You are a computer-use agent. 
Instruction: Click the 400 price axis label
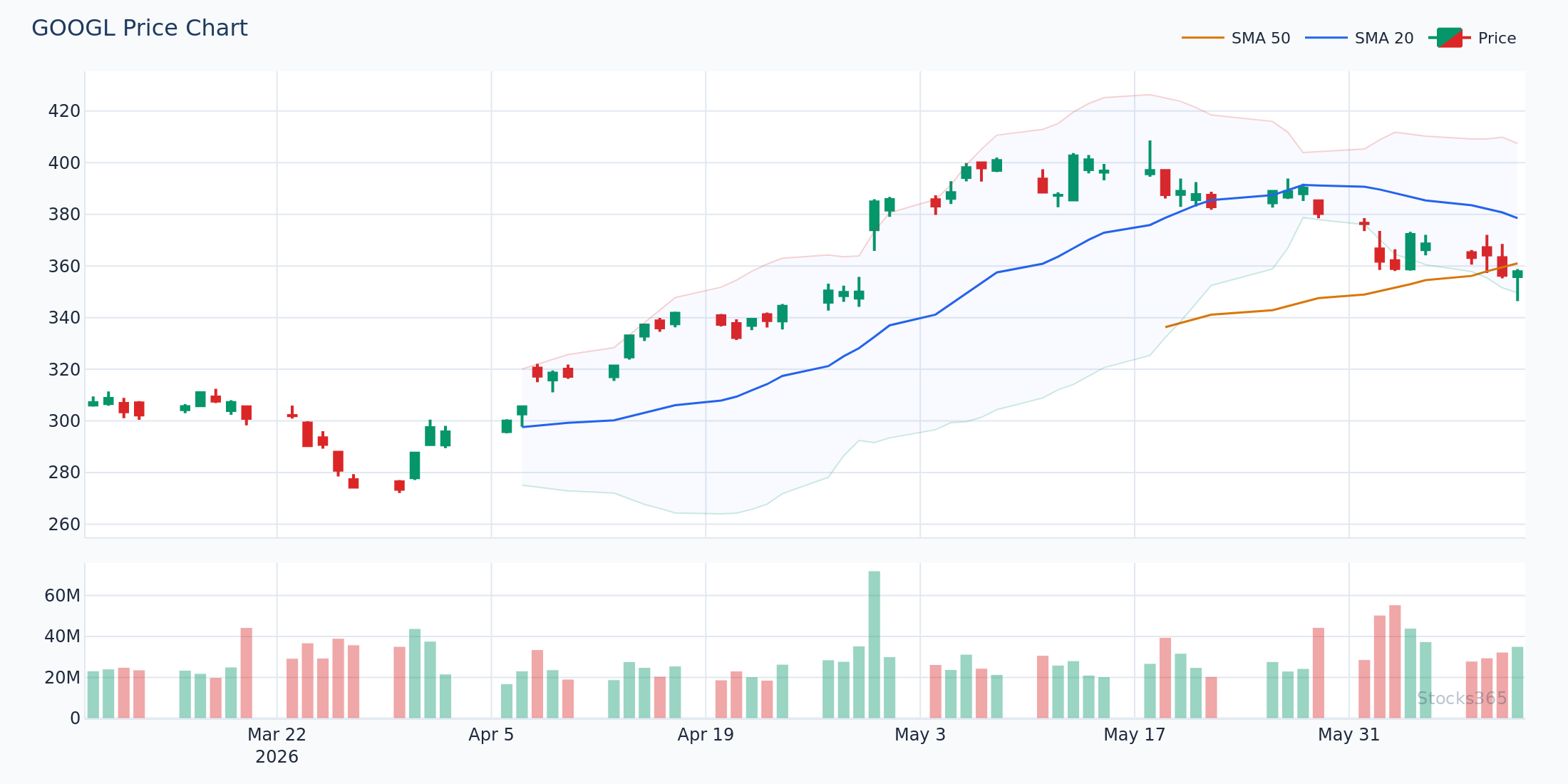pos(64,163)
